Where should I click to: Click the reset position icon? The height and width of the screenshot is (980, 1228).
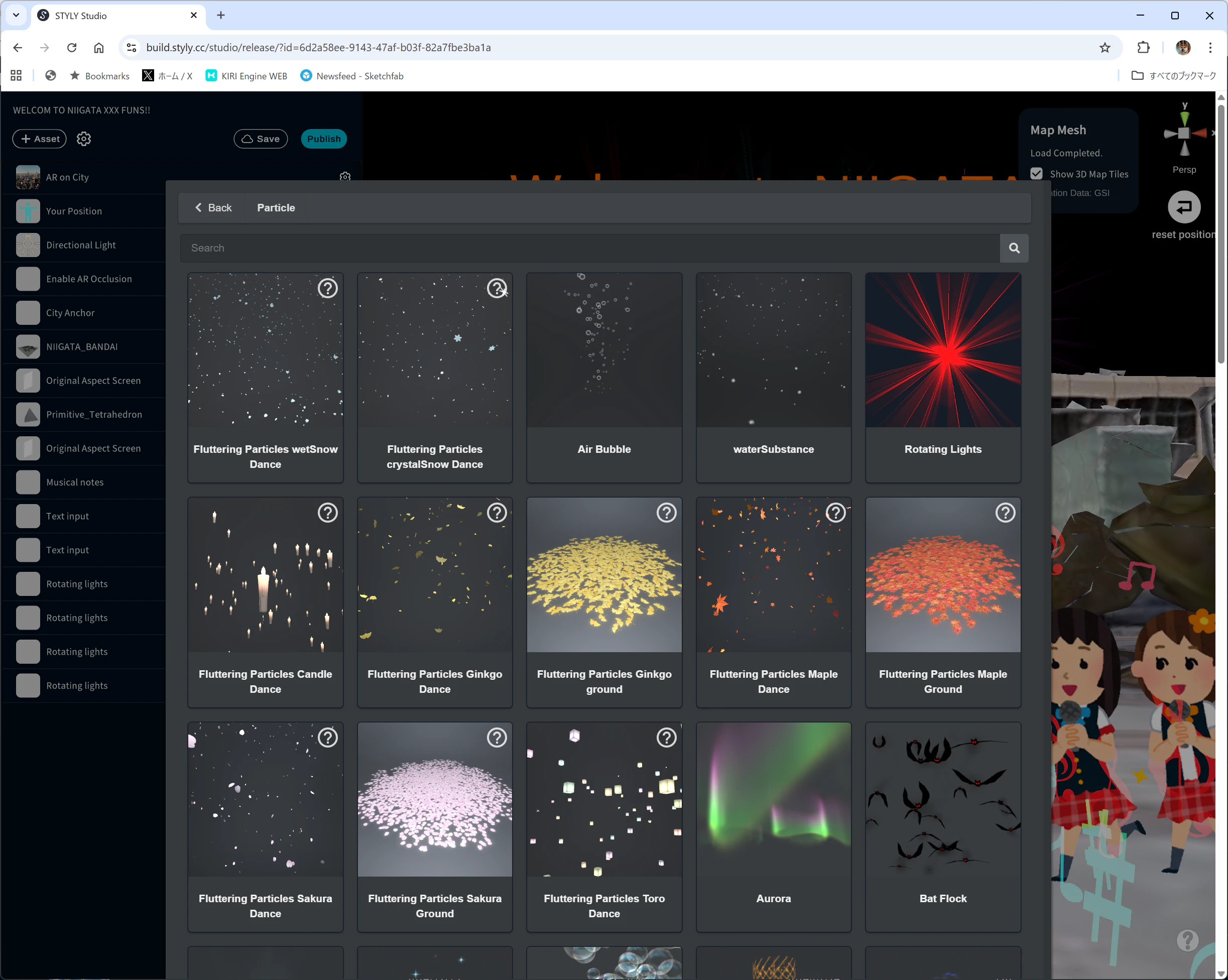1184,207
